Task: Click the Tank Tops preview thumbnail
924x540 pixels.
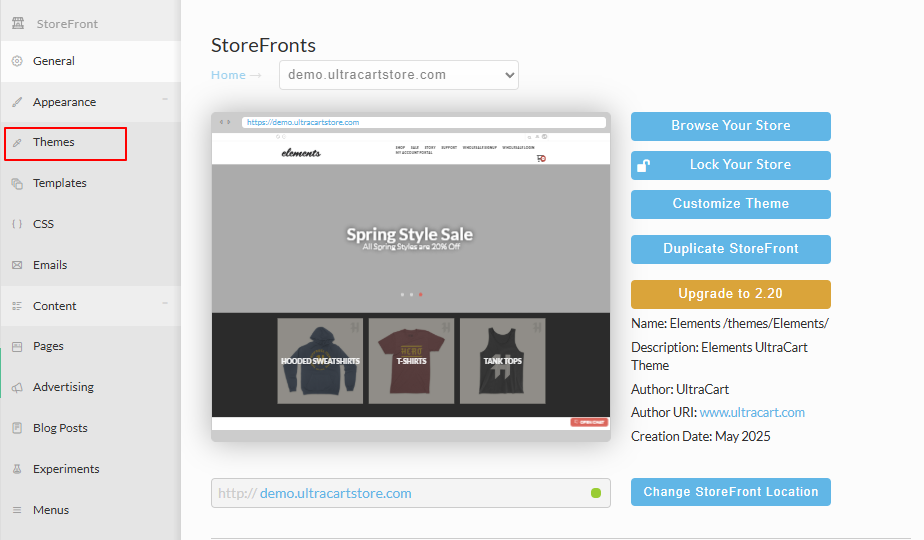Action: point(503,361)
